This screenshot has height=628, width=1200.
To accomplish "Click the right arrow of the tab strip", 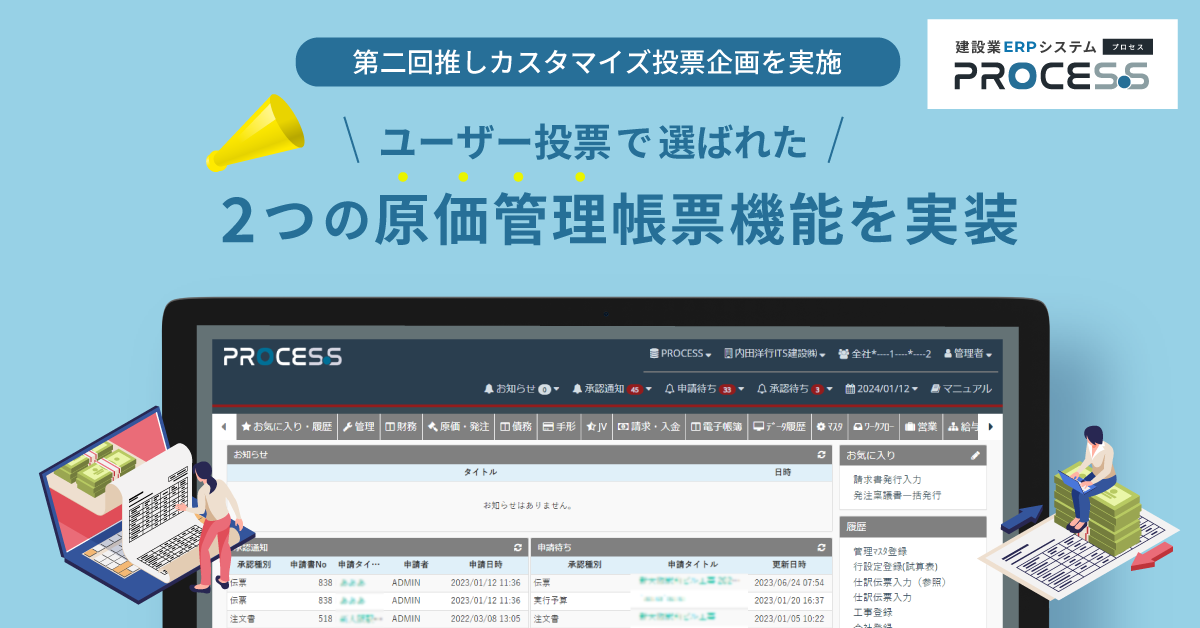I will coord(991,426).
